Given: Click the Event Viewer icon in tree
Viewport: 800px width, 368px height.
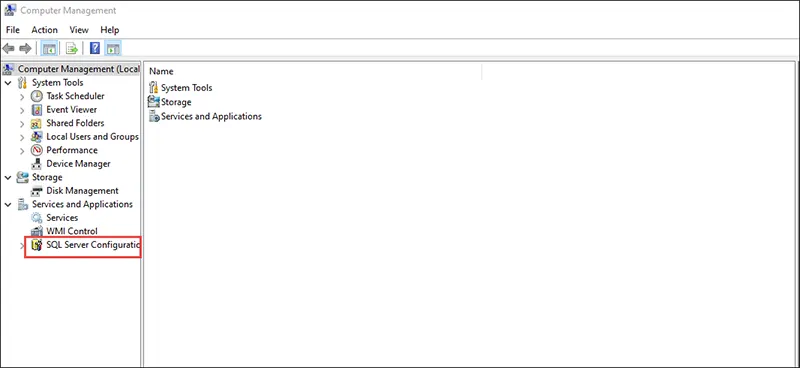Looking at the screenshot, I should [x=36, y=110].
